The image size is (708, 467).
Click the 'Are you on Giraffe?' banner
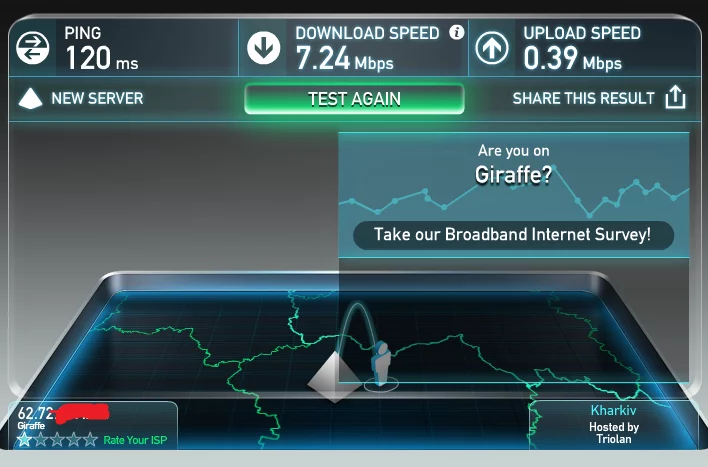pos(514,164)
